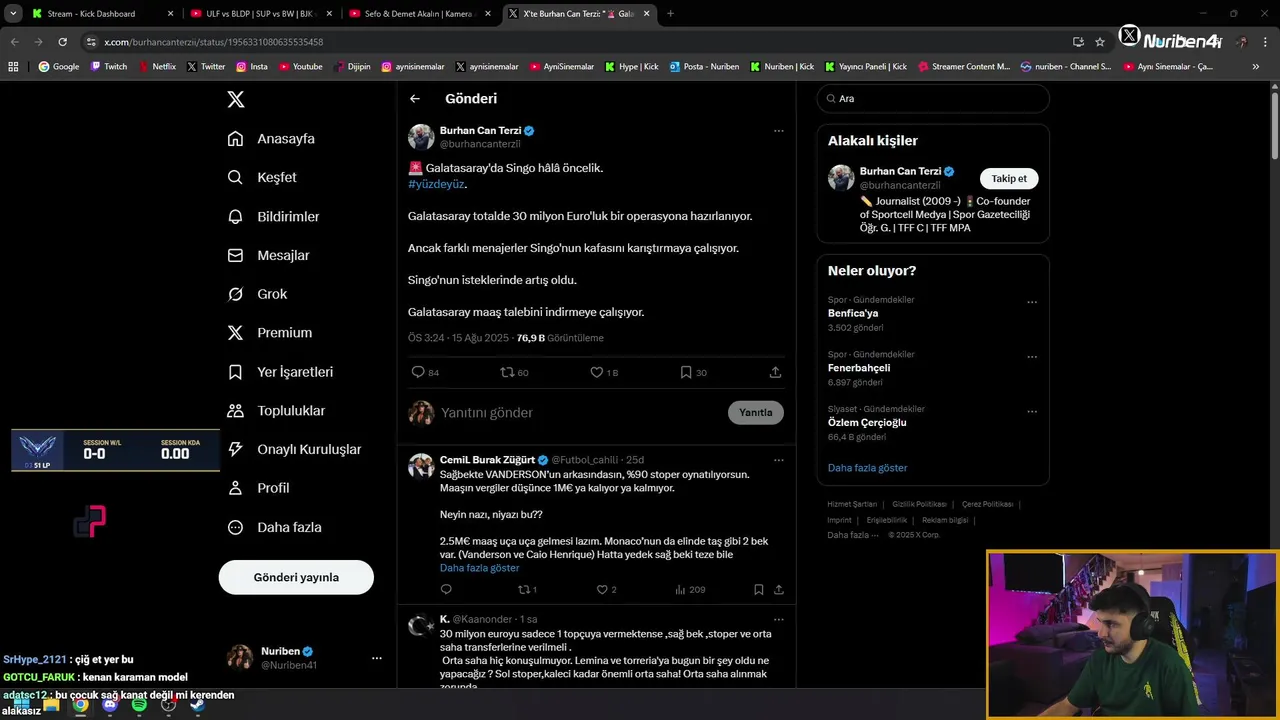
Task: Click the Onaylı Kuruluşlar lightning icon
Action: coord(235,450)
